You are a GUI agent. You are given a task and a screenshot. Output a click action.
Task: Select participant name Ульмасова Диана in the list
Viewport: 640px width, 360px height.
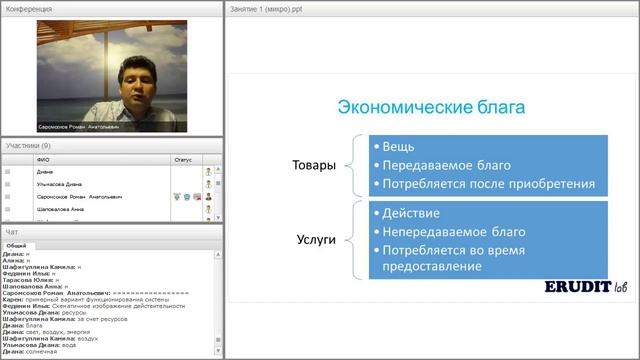point(59,184)
